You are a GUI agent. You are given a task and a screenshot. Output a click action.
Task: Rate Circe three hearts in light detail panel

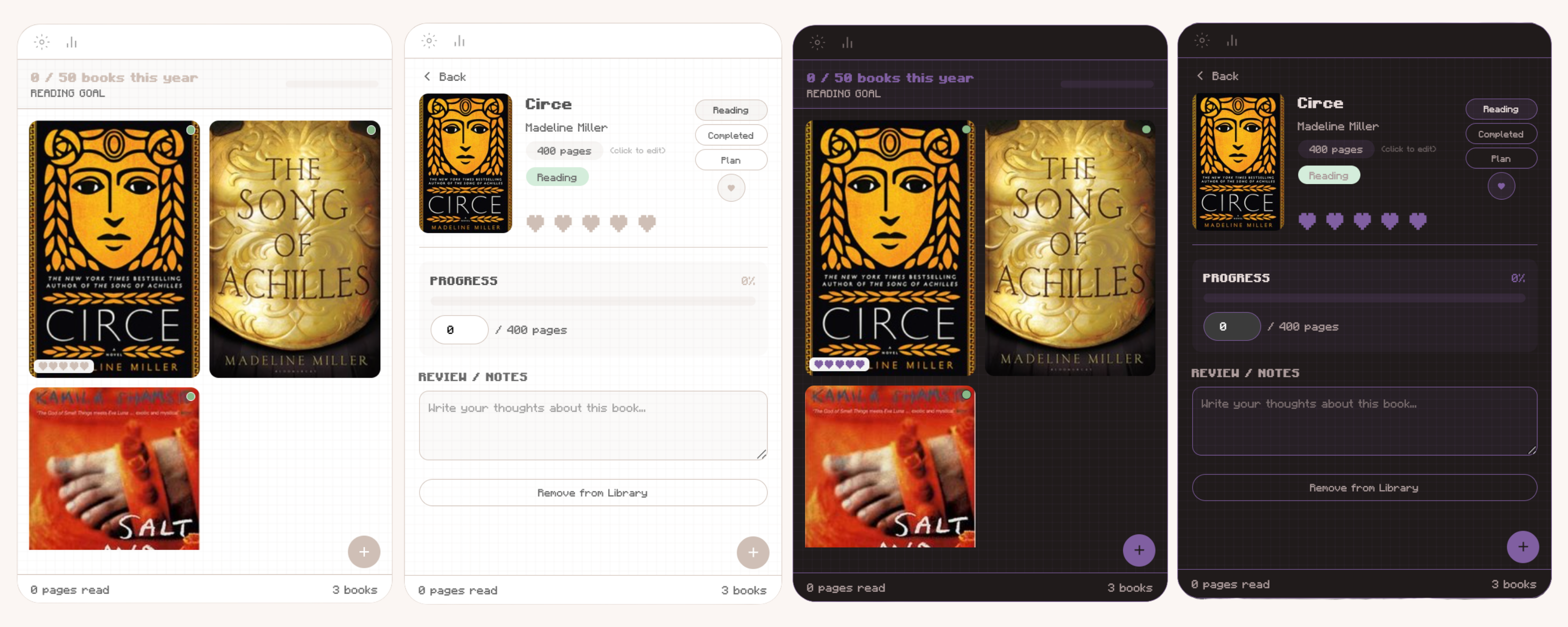pos(591,223)
